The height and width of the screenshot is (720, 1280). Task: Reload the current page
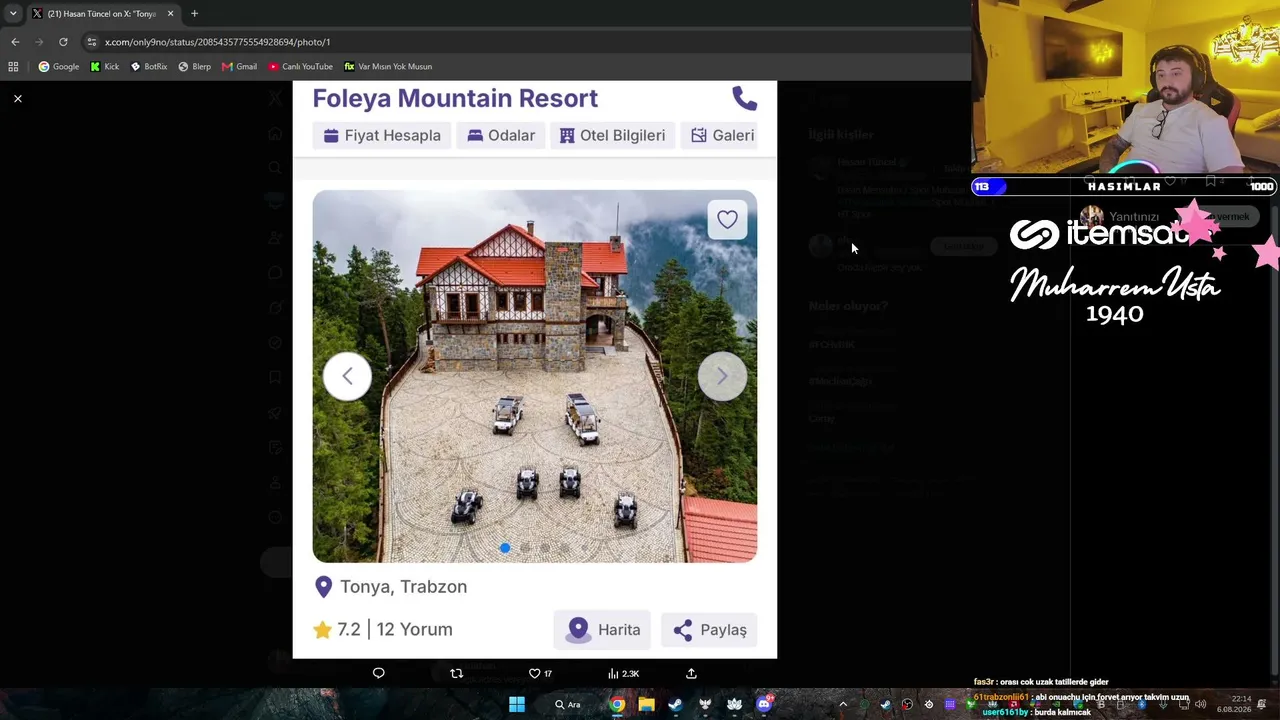click(x=63, y=42)
